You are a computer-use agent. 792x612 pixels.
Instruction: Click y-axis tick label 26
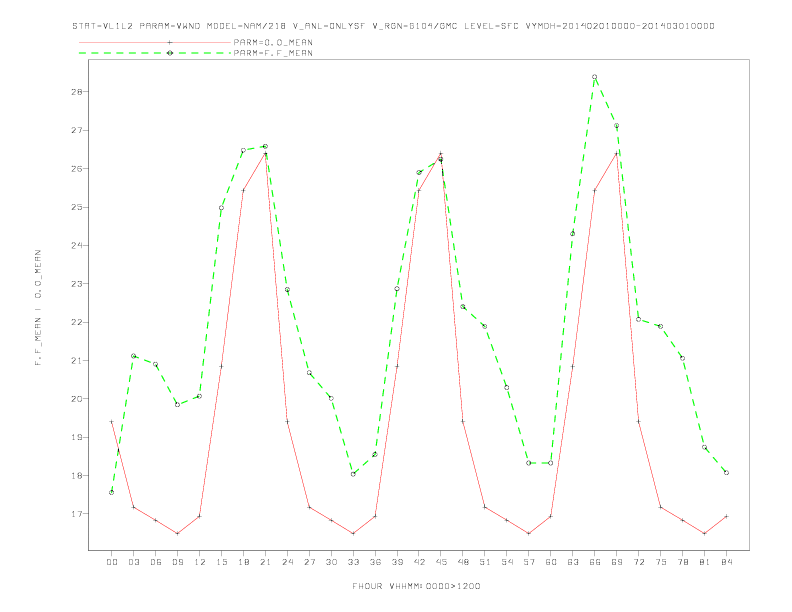77,169
